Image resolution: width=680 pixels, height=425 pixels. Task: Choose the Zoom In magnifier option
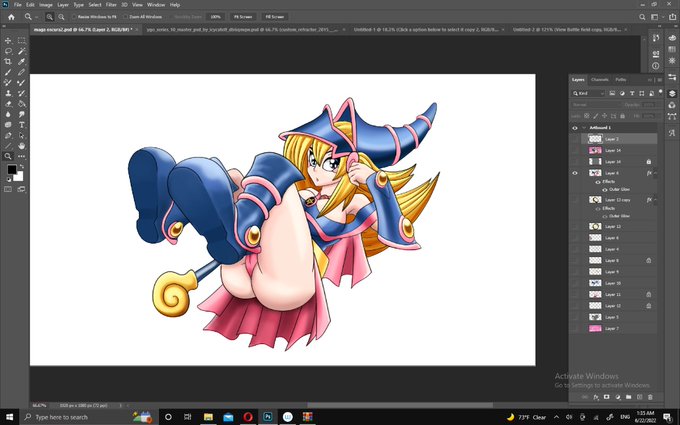[49, 17]
